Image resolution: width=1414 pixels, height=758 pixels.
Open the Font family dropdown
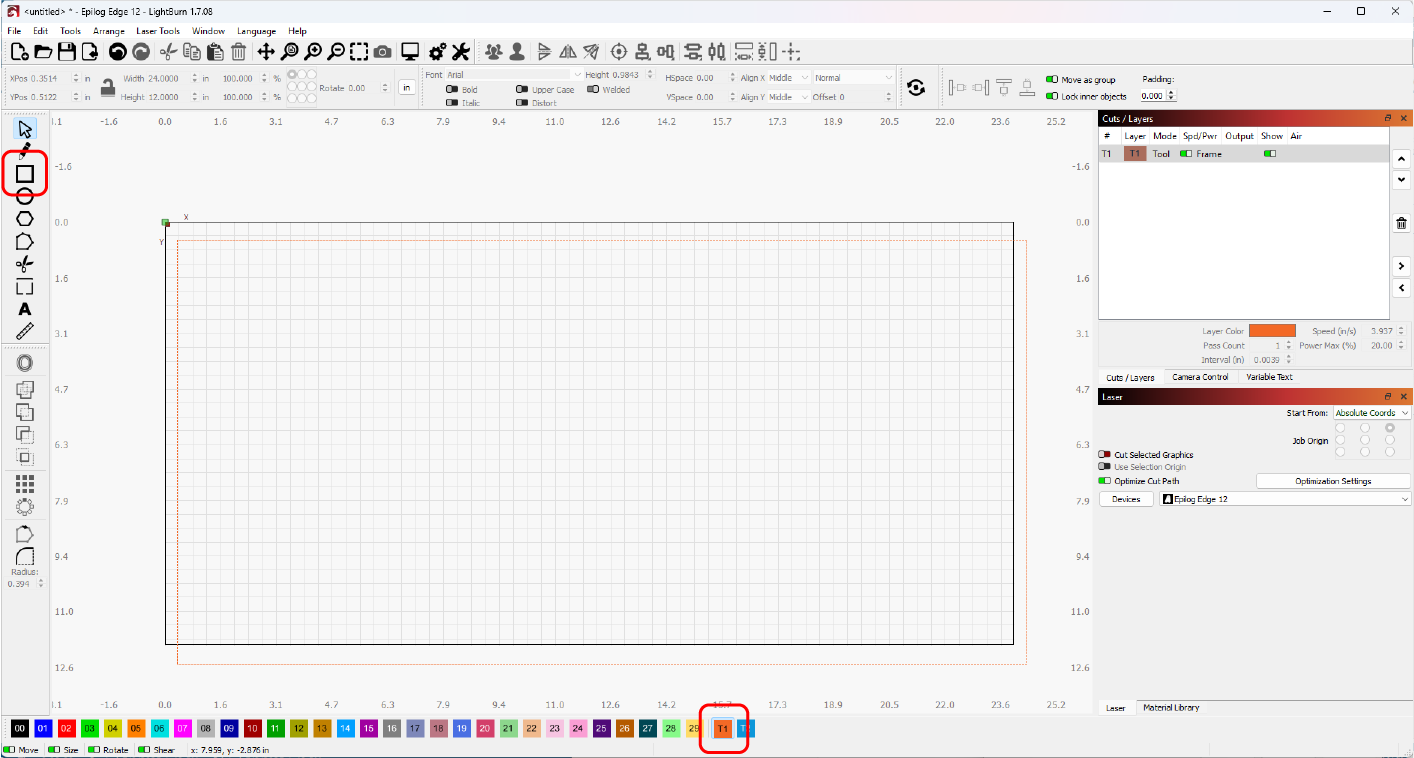(510, 73)
